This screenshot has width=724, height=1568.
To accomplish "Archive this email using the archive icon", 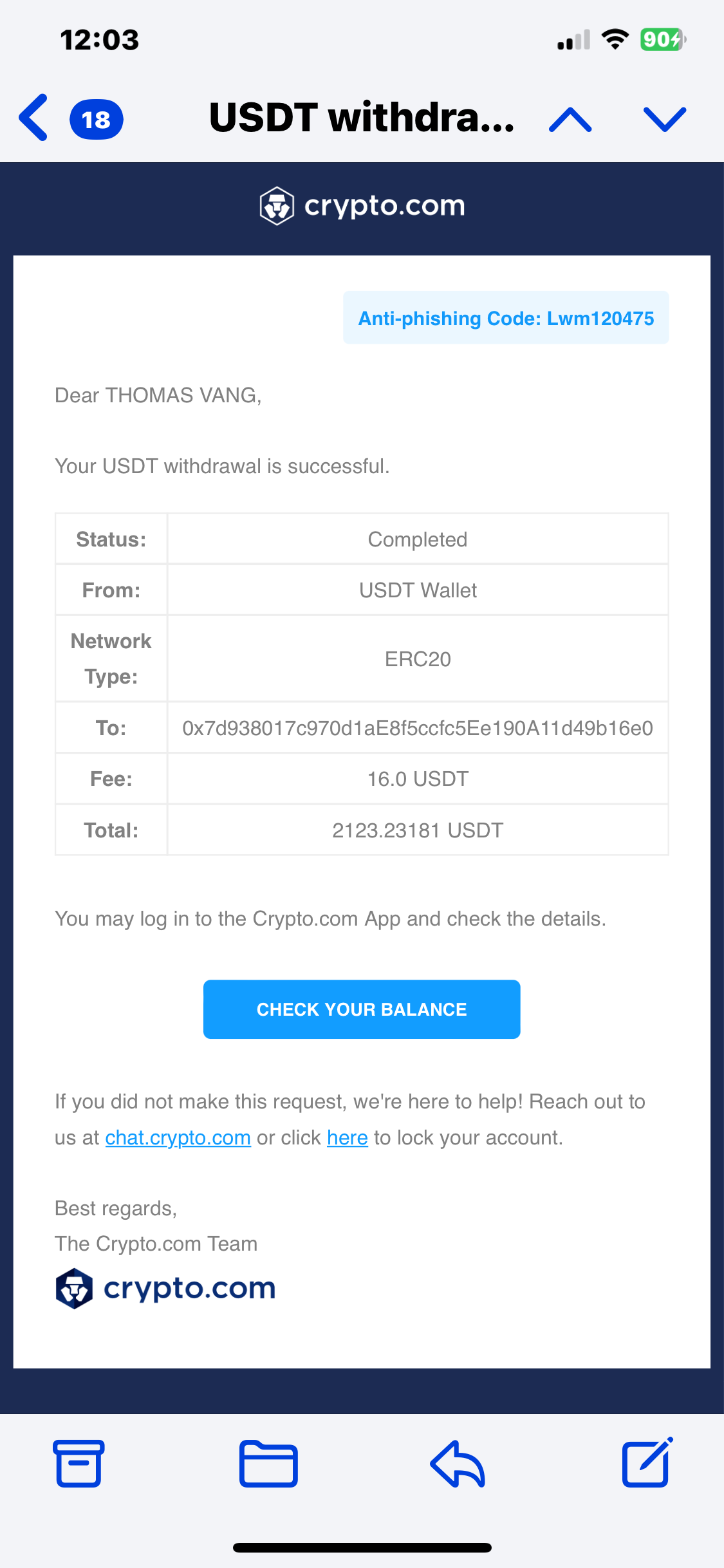I will pos(79,1464).
